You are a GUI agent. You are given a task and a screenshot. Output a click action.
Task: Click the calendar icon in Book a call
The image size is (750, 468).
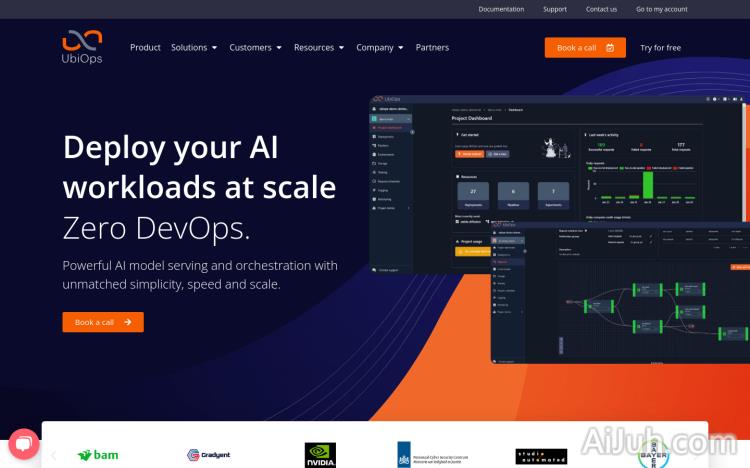[x=610, y=47]
